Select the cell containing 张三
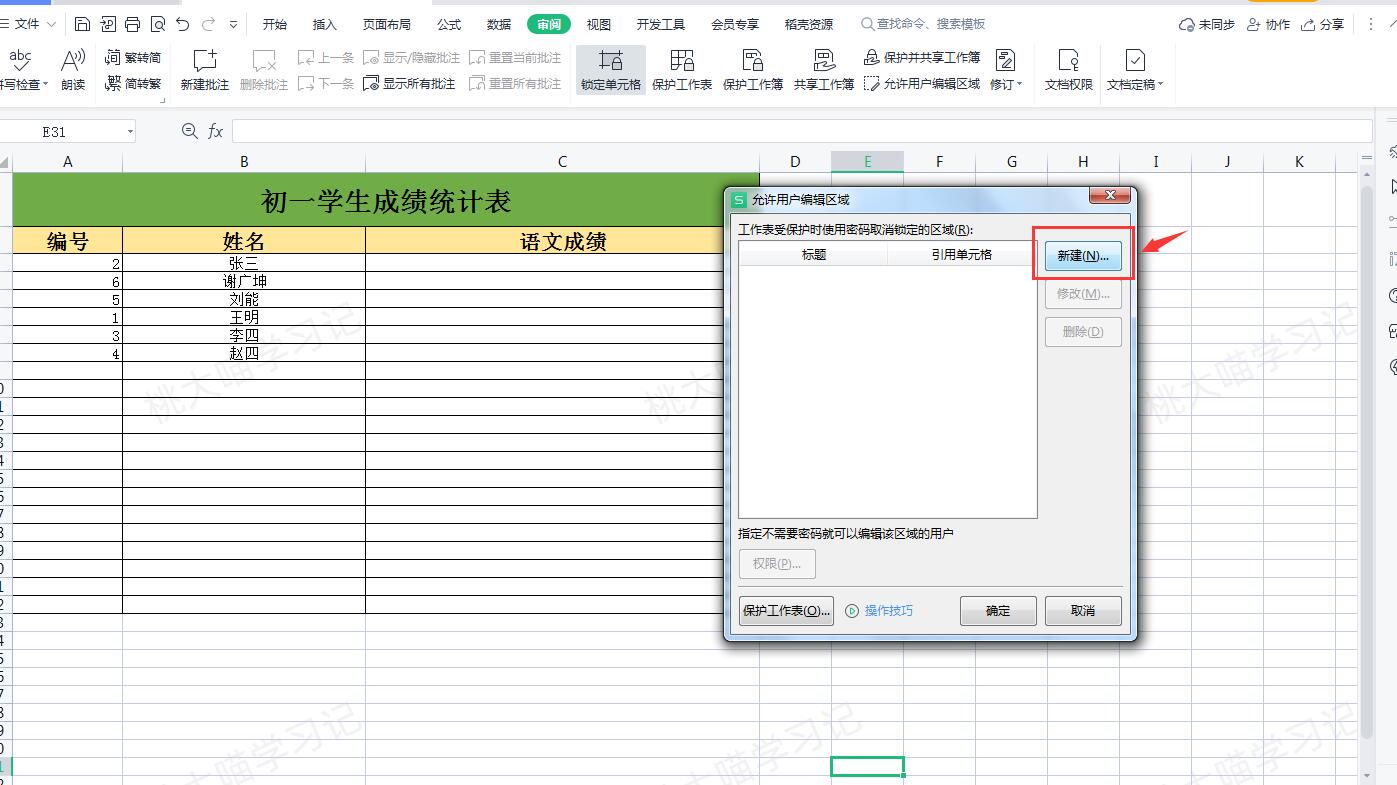 [244, 263]
